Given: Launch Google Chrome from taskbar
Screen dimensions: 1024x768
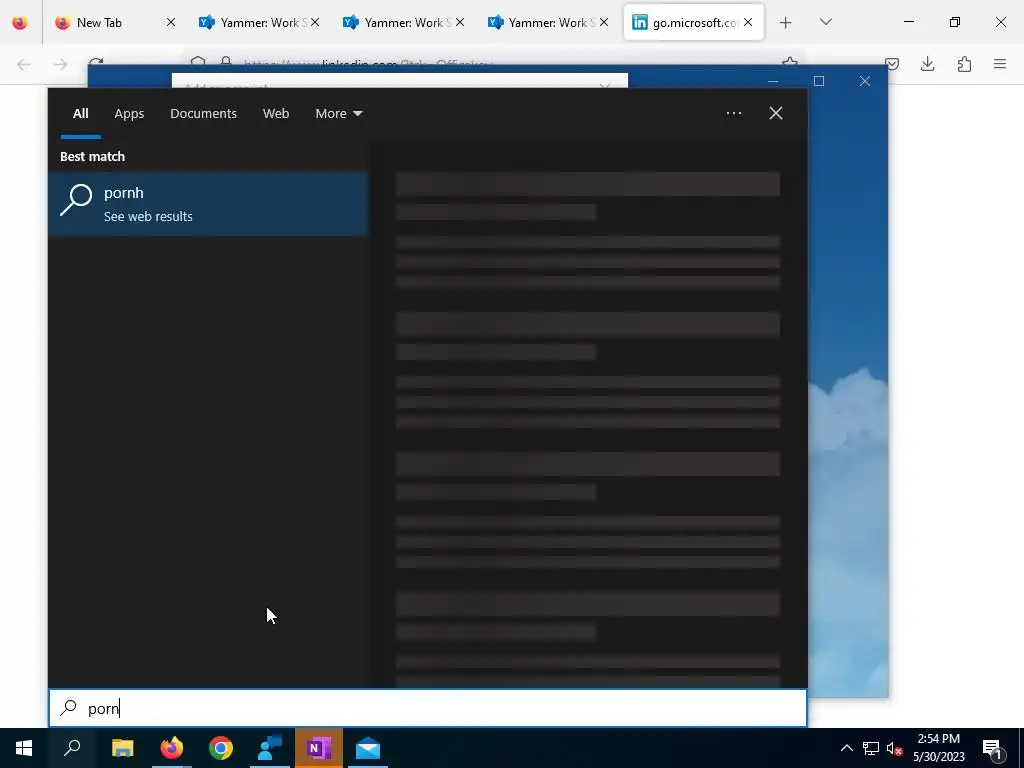Looking at the screenshot, I should 221,748.
